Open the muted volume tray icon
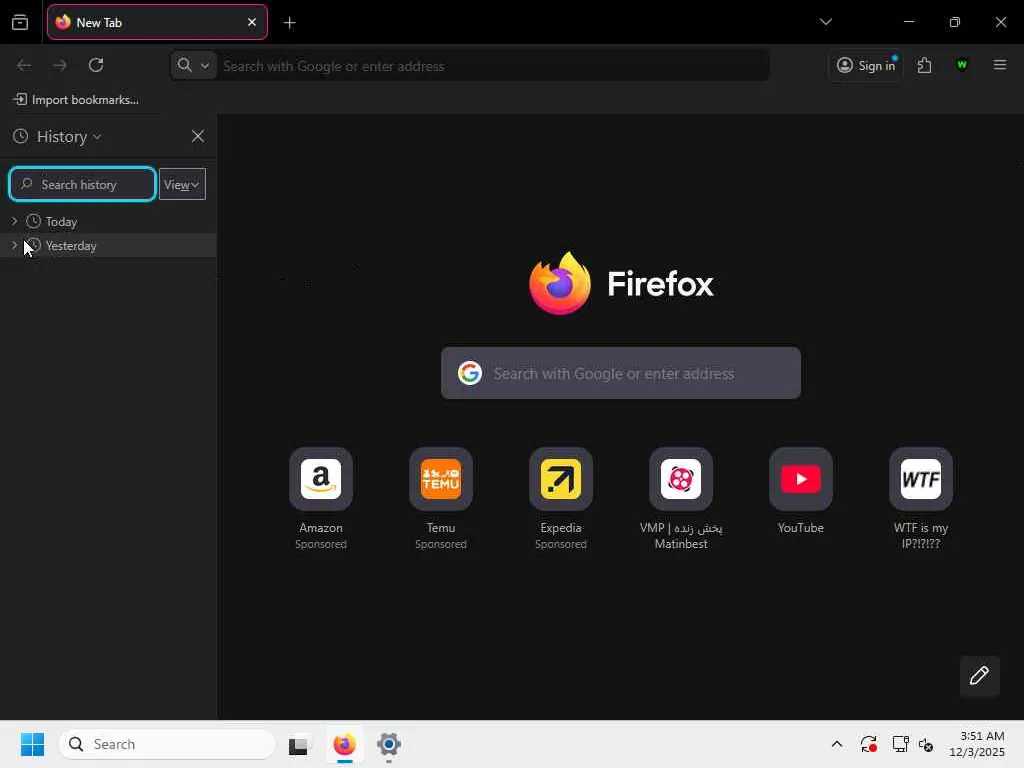 pos(925,744)
